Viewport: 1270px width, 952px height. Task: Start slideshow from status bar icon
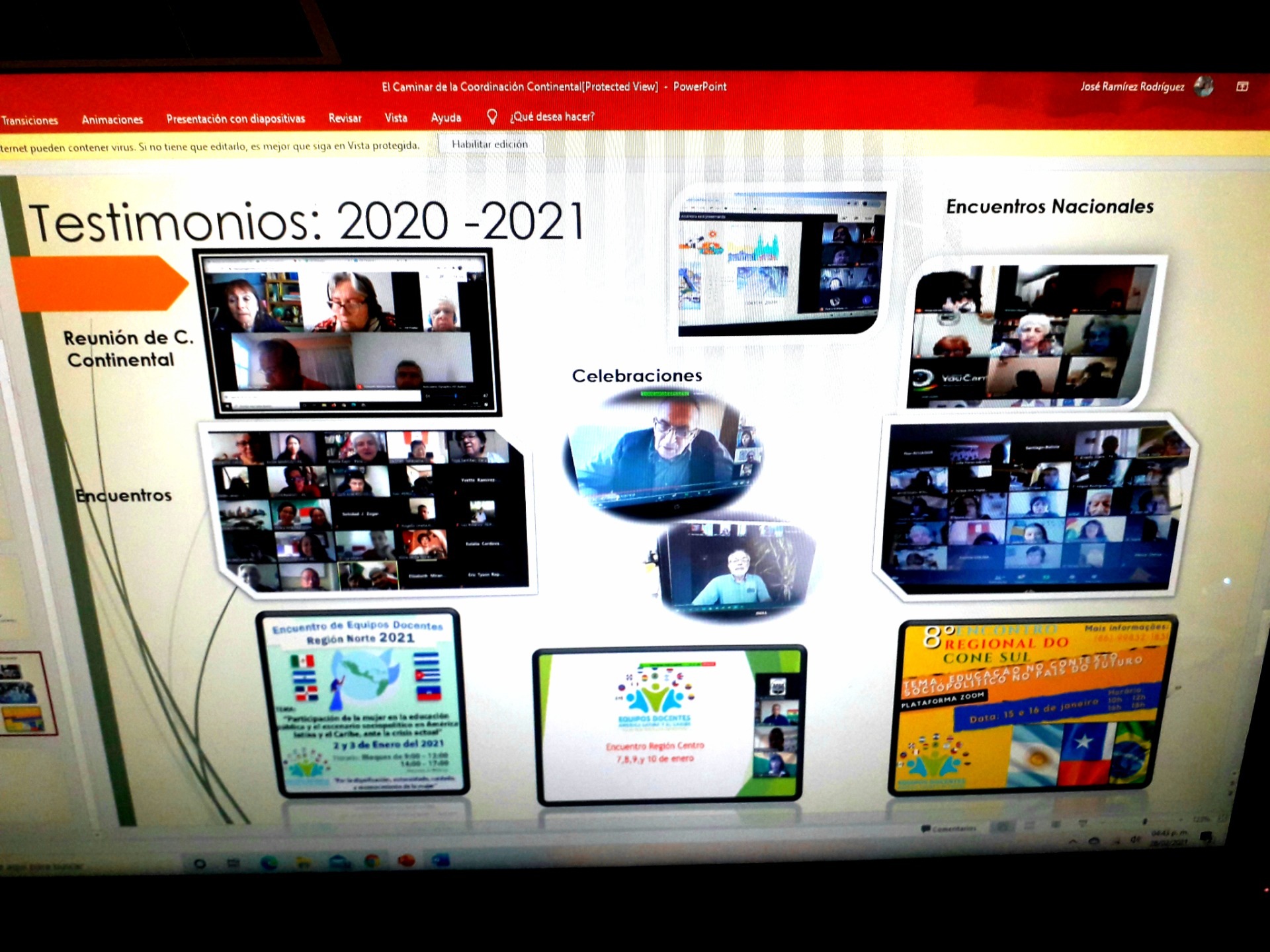1083,823
